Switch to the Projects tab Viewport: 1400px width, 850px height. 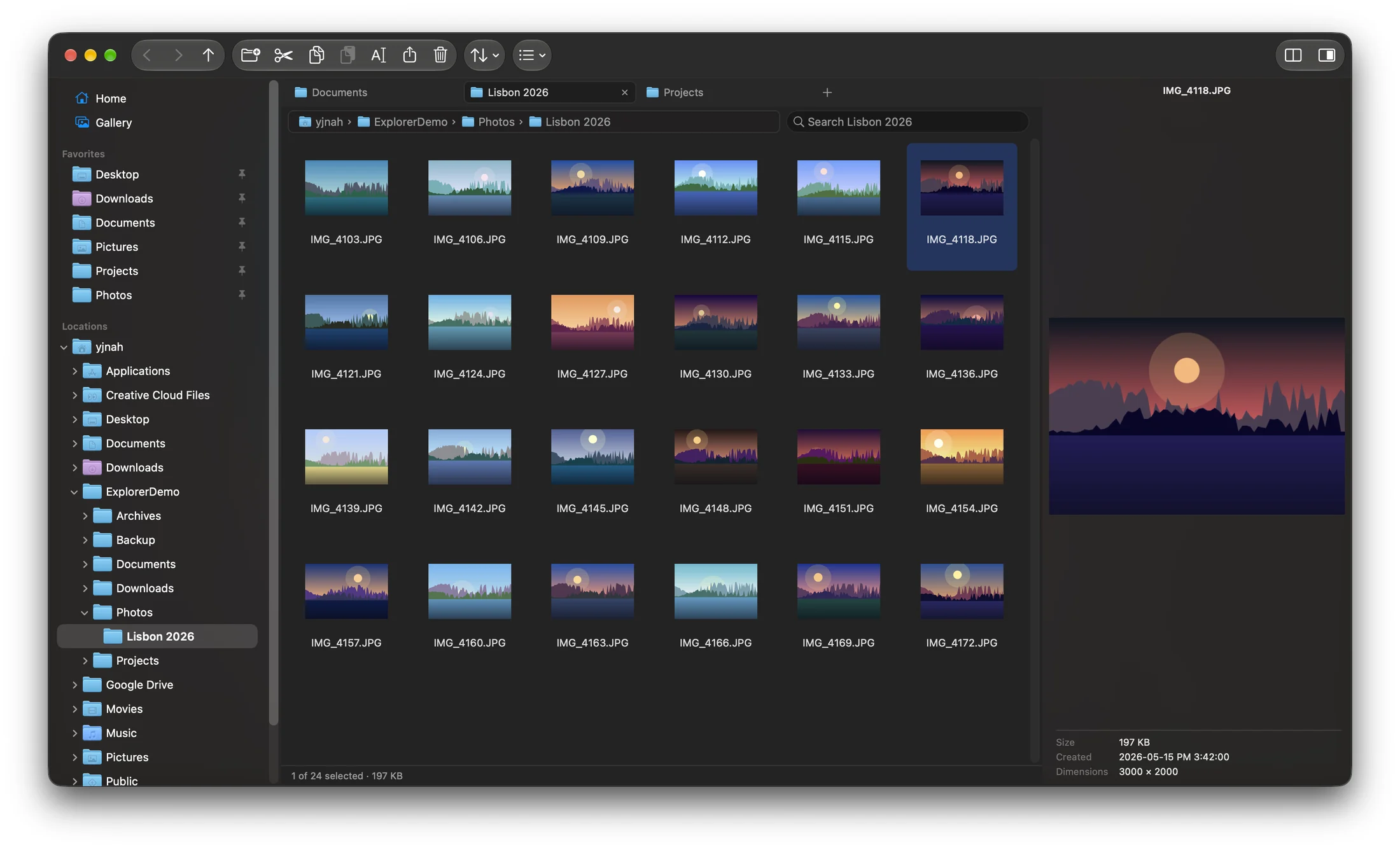[725, 93]
